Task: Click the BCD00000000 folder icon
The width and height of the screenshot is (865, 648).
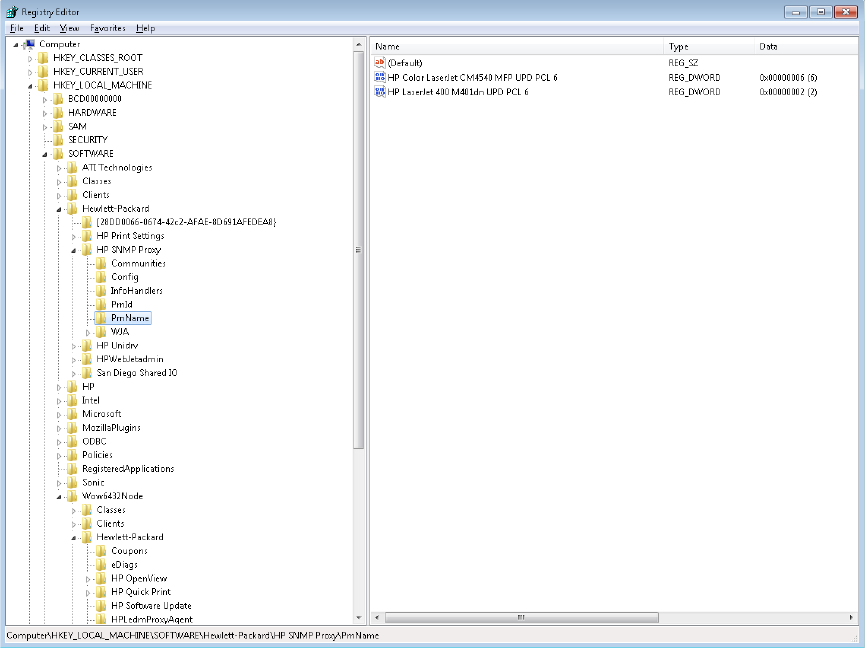Action: pos(58,99)
